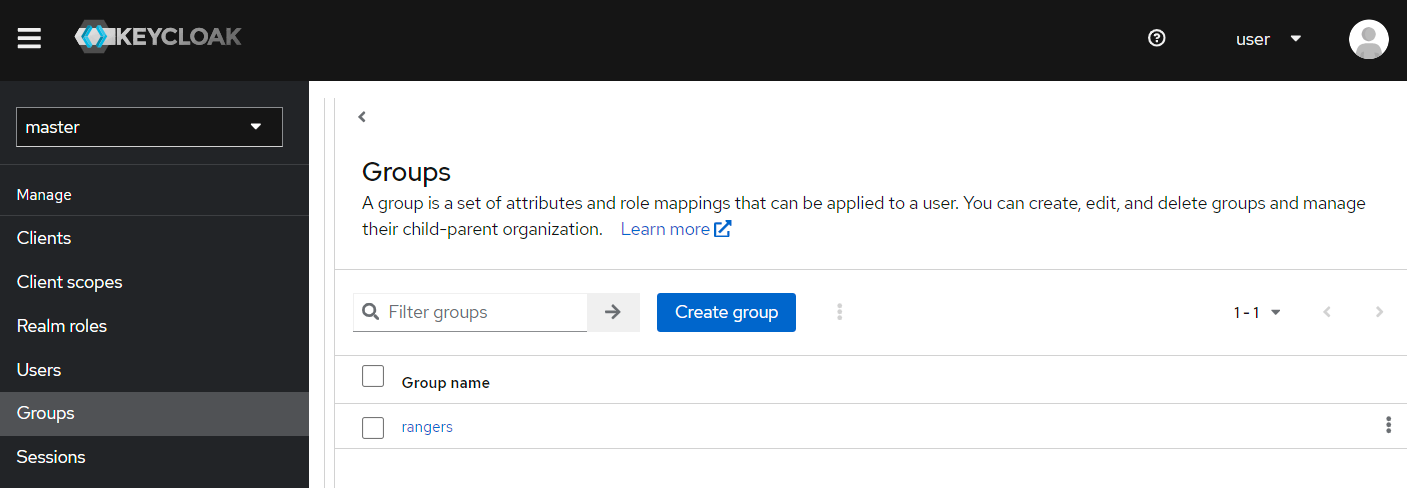
Task: Check the rangers group checkbox
Action: pyautogui.click(x=373, y=428)
